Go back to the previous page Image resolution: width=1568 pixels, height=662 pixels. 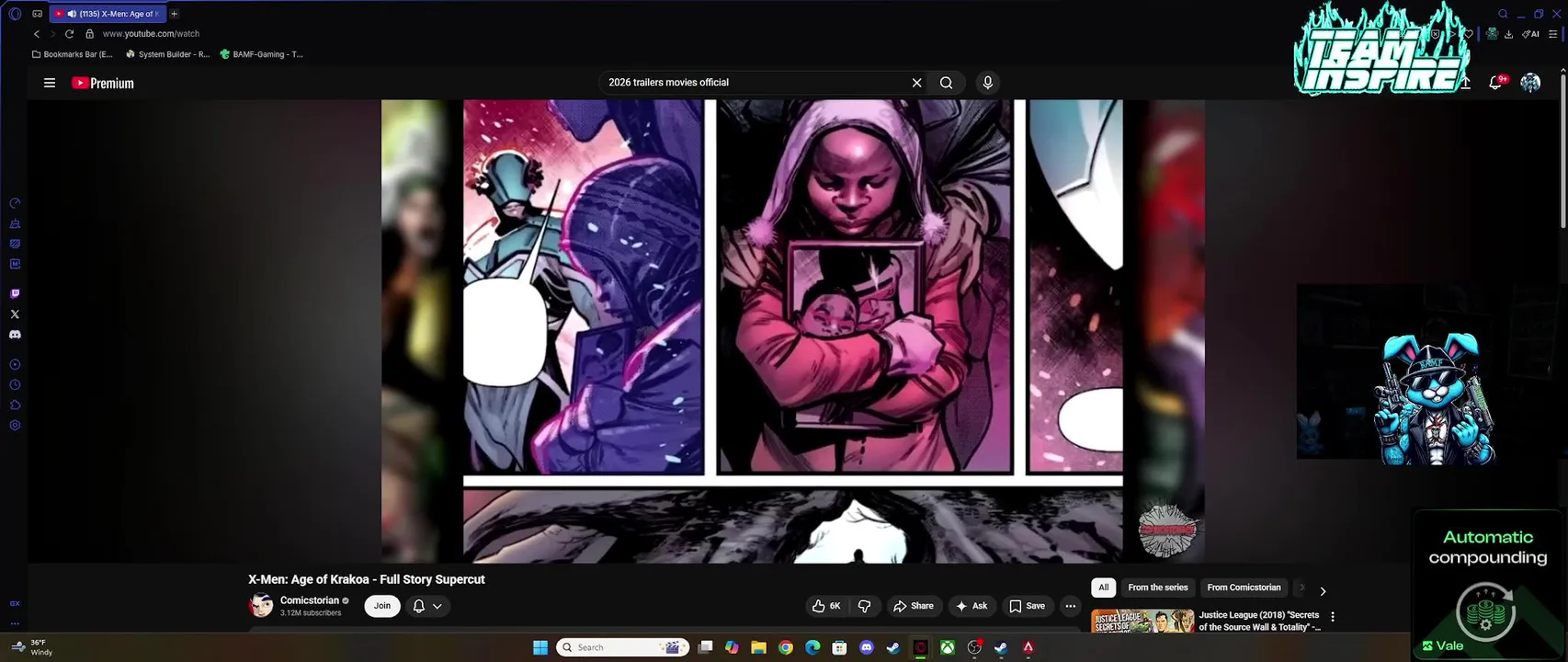click(37, 34)
